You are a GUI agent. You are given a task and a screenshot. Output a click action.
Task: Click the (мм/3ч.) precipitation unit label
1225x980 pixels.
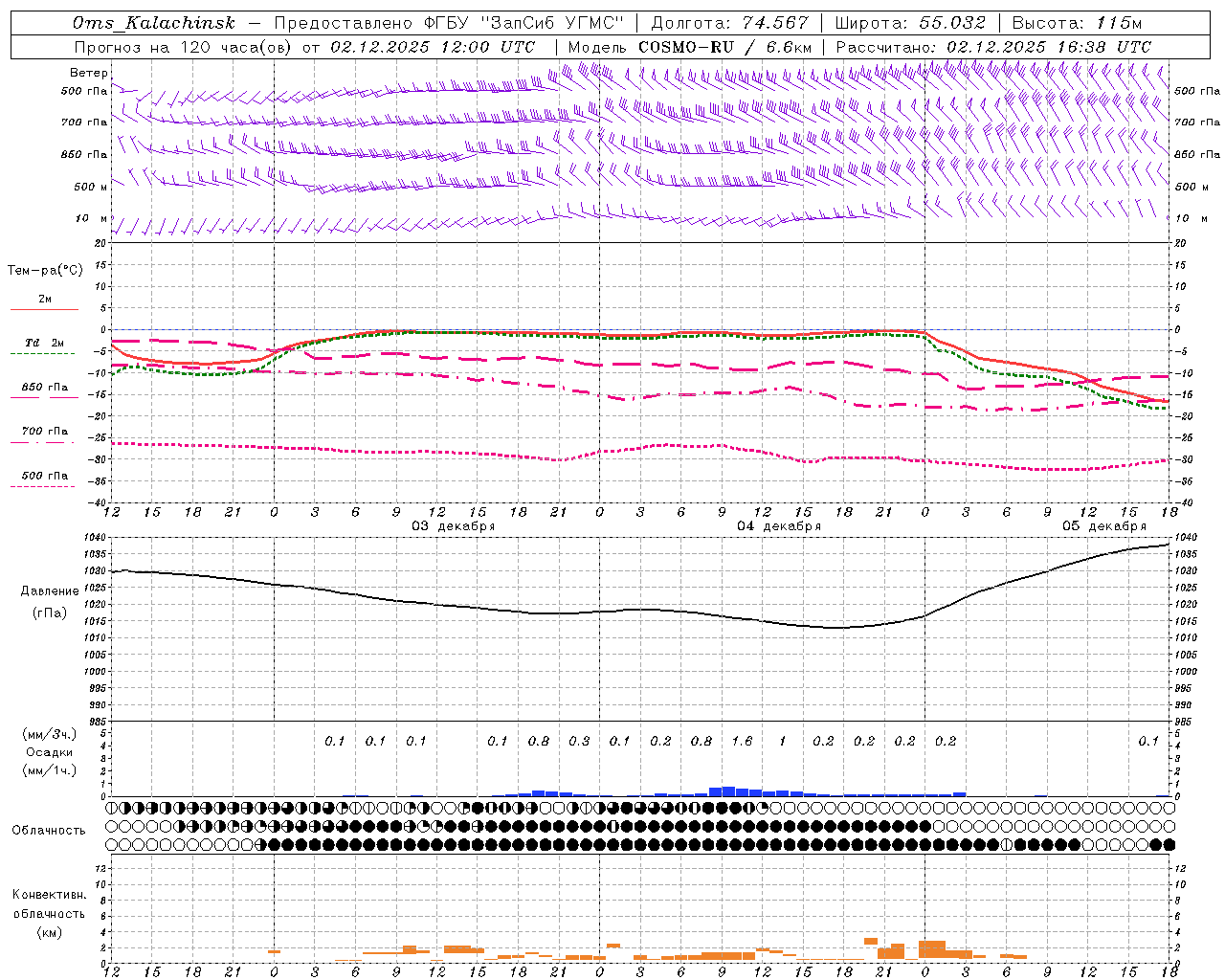click(50, 734)
